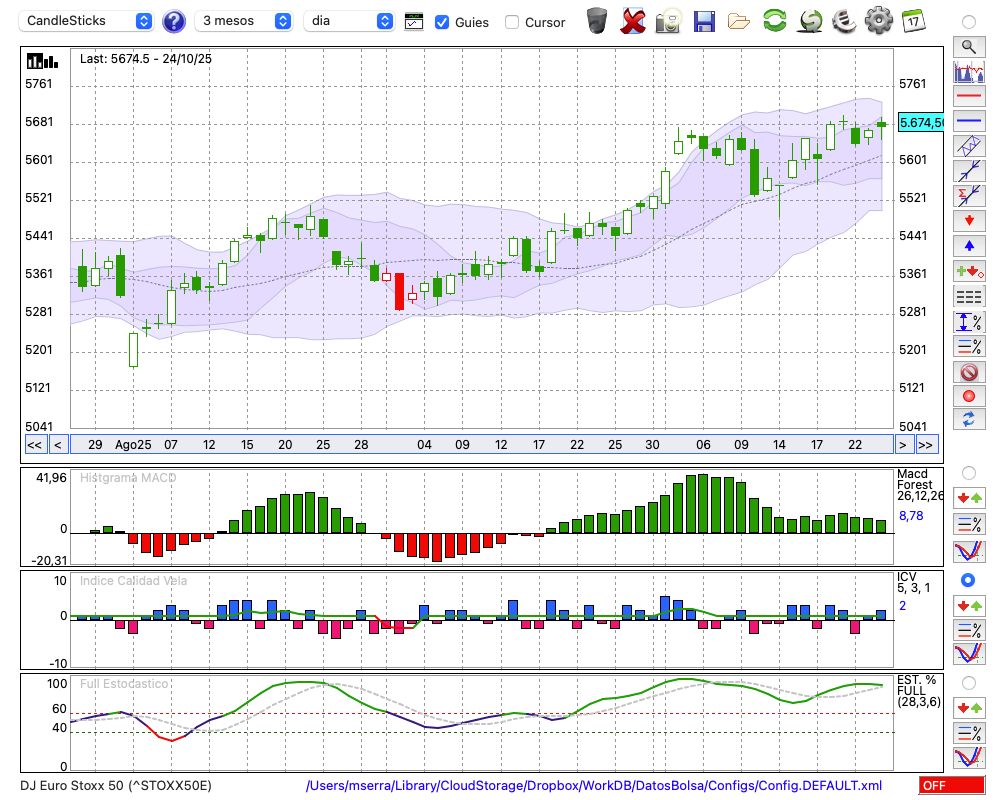
Task: Open the dia interval dropdown
Action: coord(349,21)
